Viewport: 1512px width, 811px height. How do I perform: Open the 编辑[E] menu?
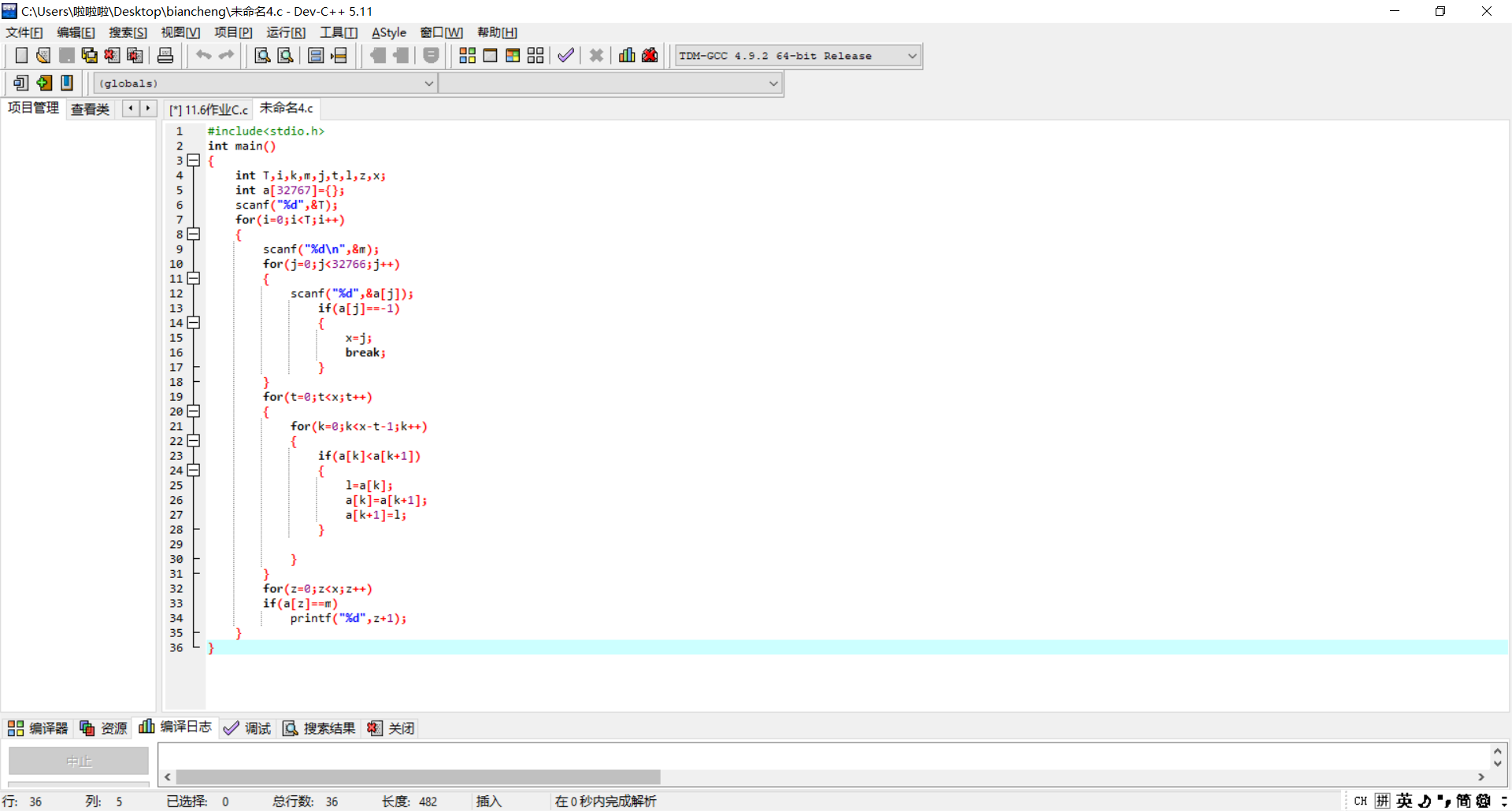point(76,32)
